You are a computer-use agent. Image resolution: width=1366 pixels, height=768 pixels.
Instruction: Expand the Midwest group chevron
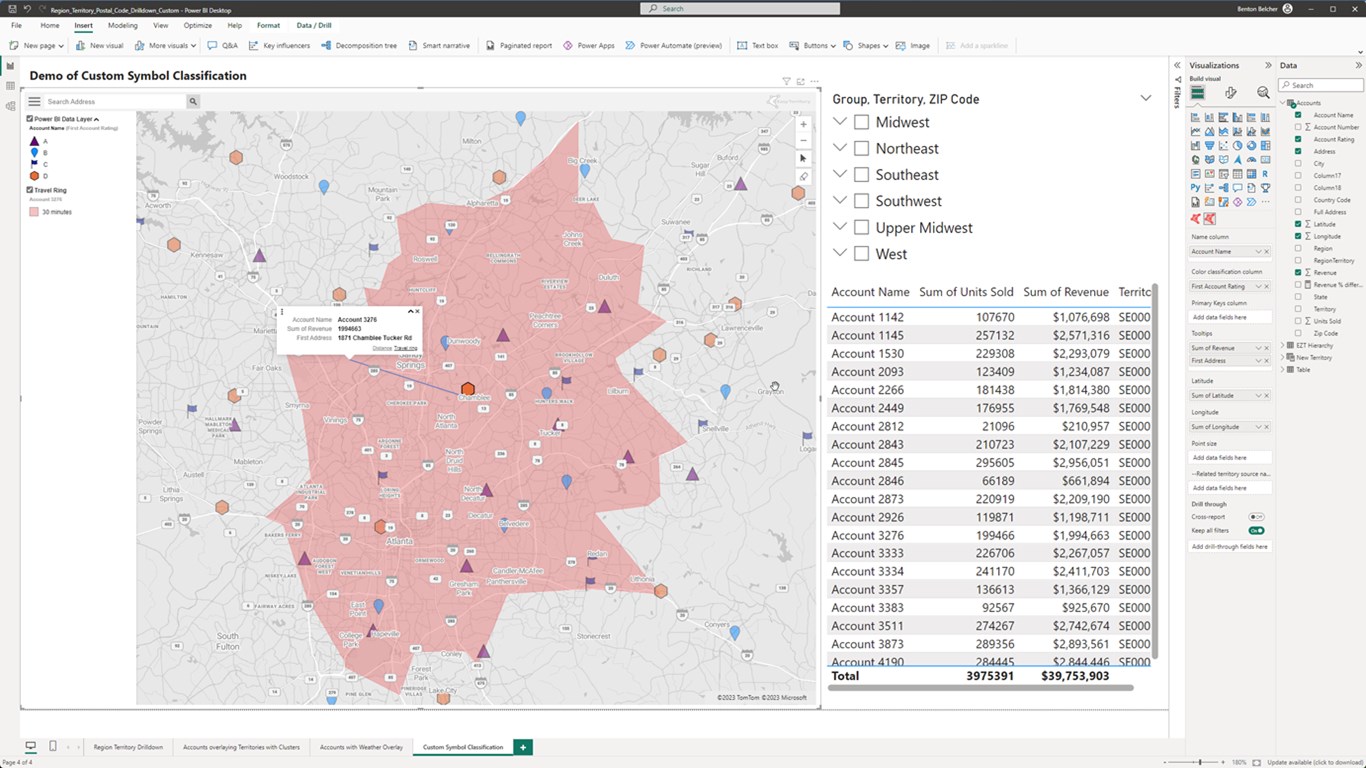(840, 122)
